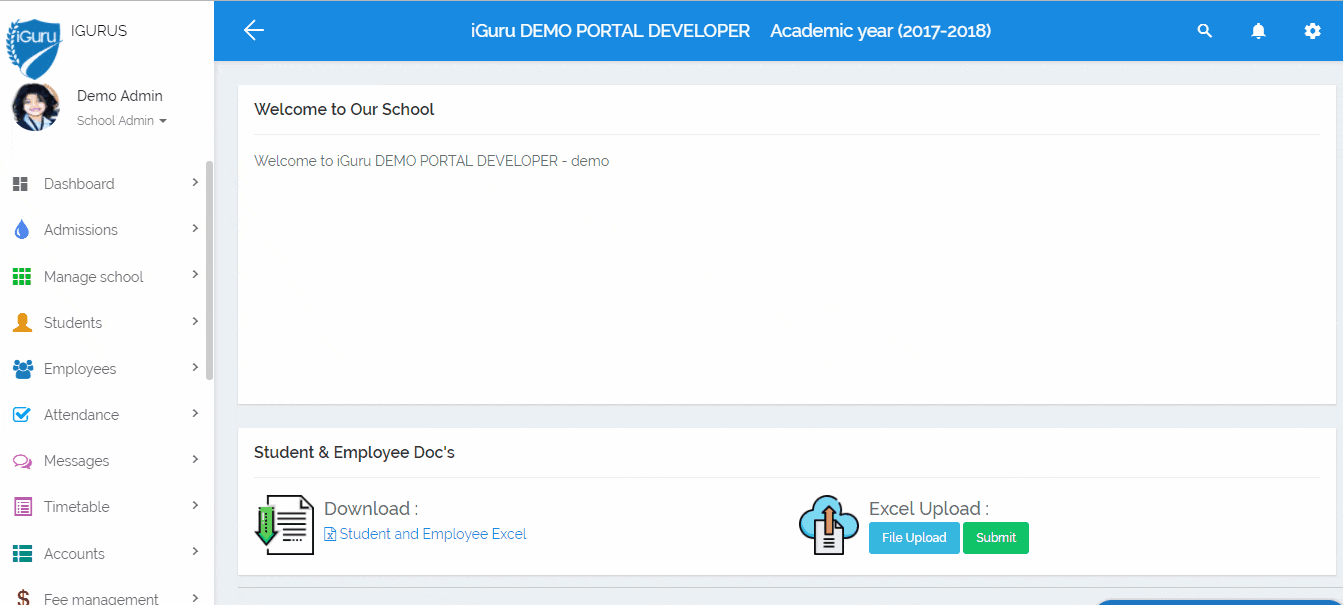Download Student and Employee Excel link
This screenshot has width=1343, height=605.
433,534
